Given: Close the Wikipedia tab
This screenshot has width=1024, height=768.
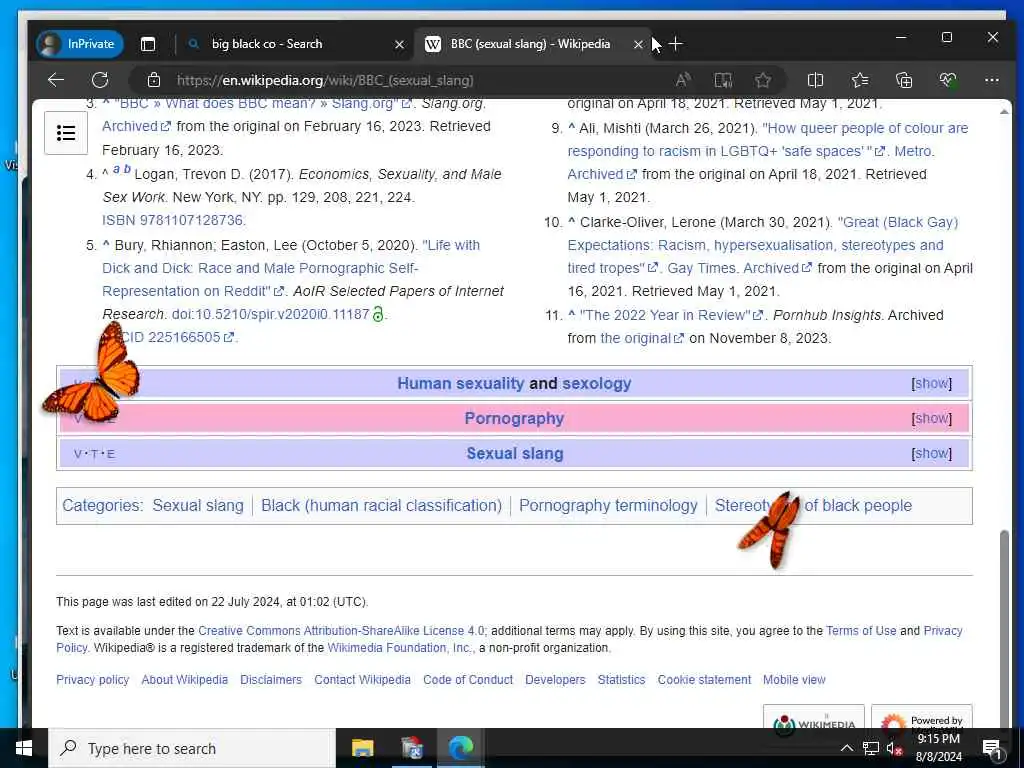Looking at the screenshot, I should (x=638, y=44).
